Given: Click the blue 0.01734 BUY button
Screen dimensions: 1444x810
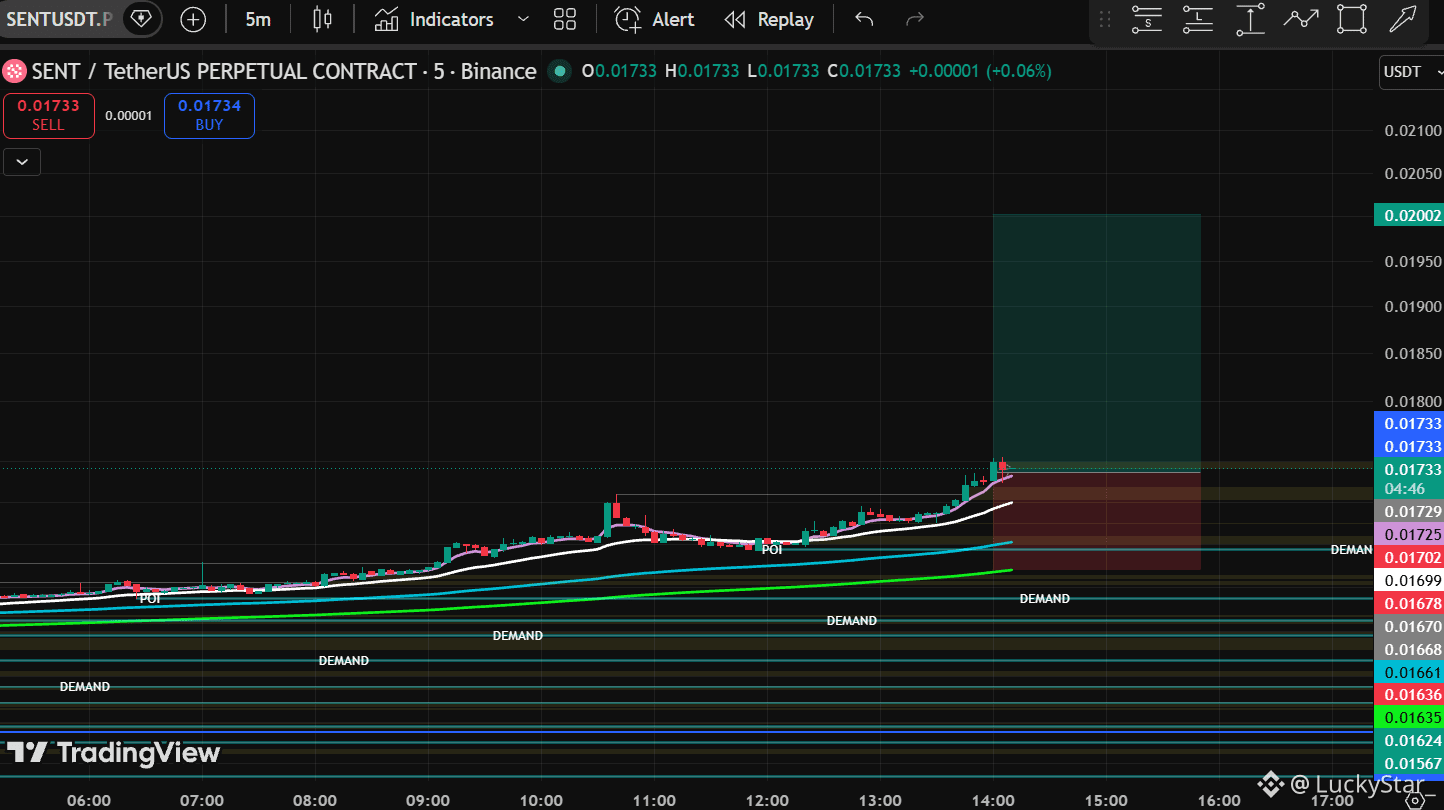Looking at the screenshot, I should pyautogui.click(x=209, y=115).
